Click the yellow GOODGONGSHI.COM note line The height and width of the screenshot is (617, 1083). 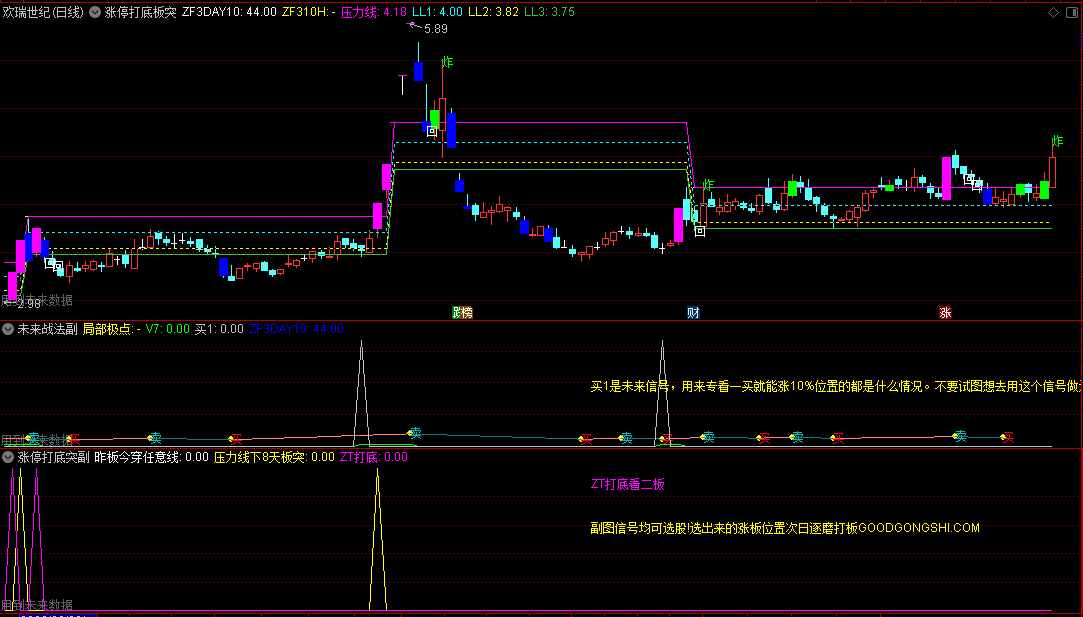point(785,528)
